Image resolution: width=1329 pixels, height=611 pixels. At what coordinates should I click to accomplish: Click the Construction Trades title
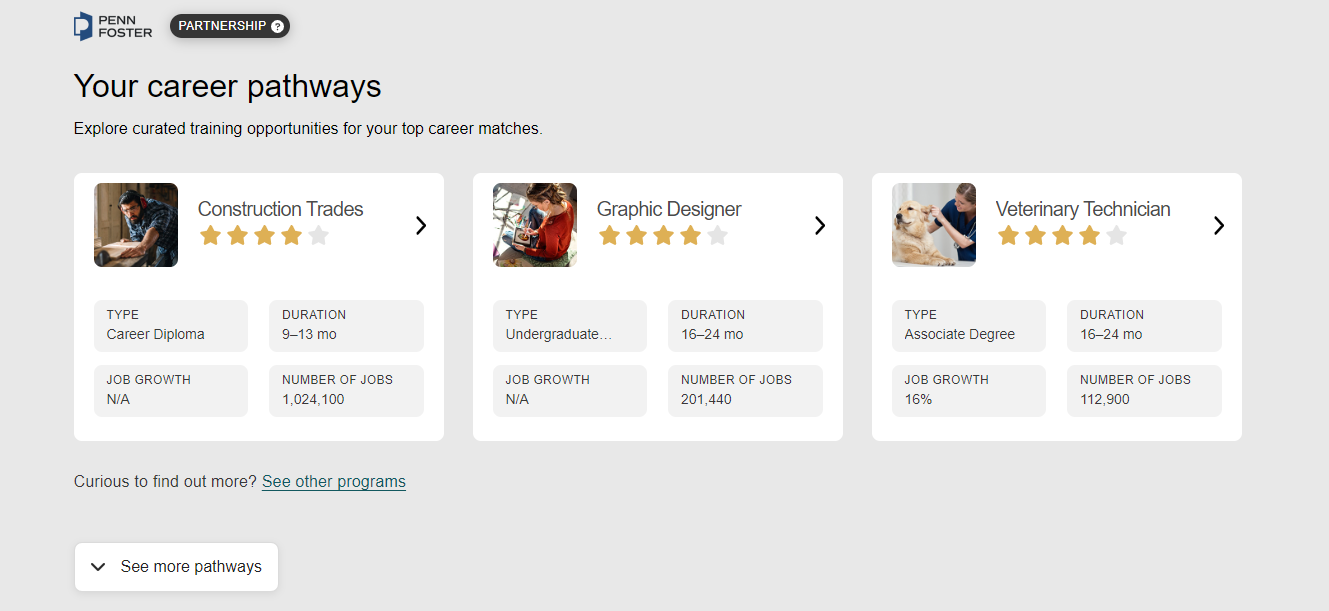coord(280,209)
